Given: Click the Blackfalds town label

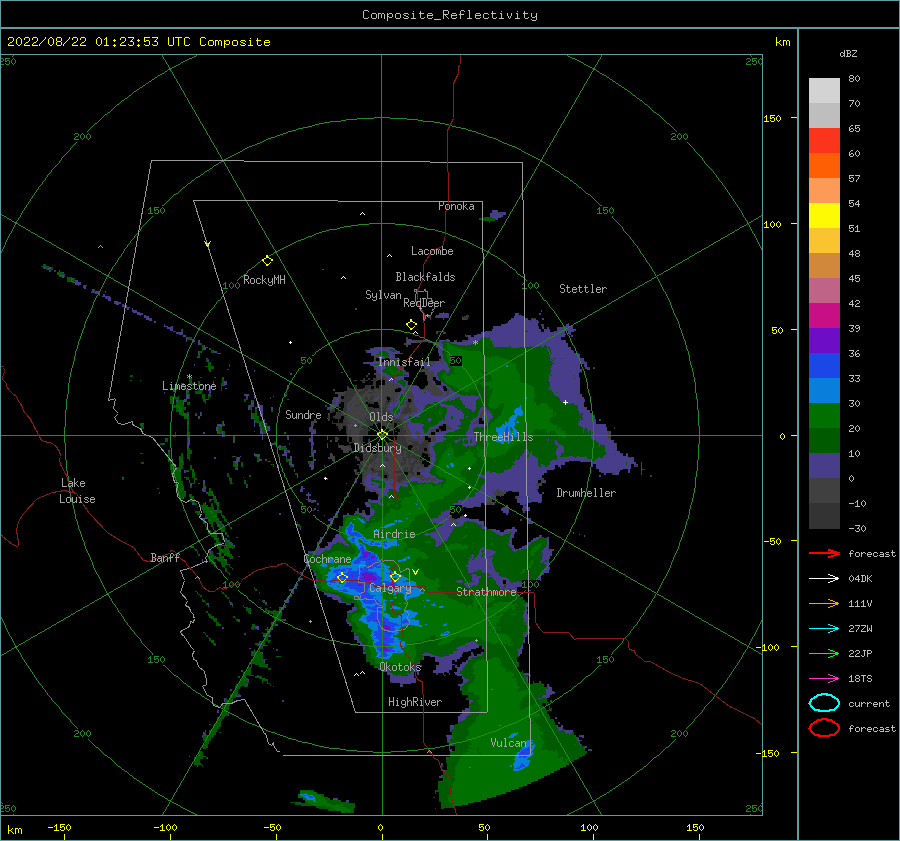Looking at the screenshot, I should (x=425, y=277).
